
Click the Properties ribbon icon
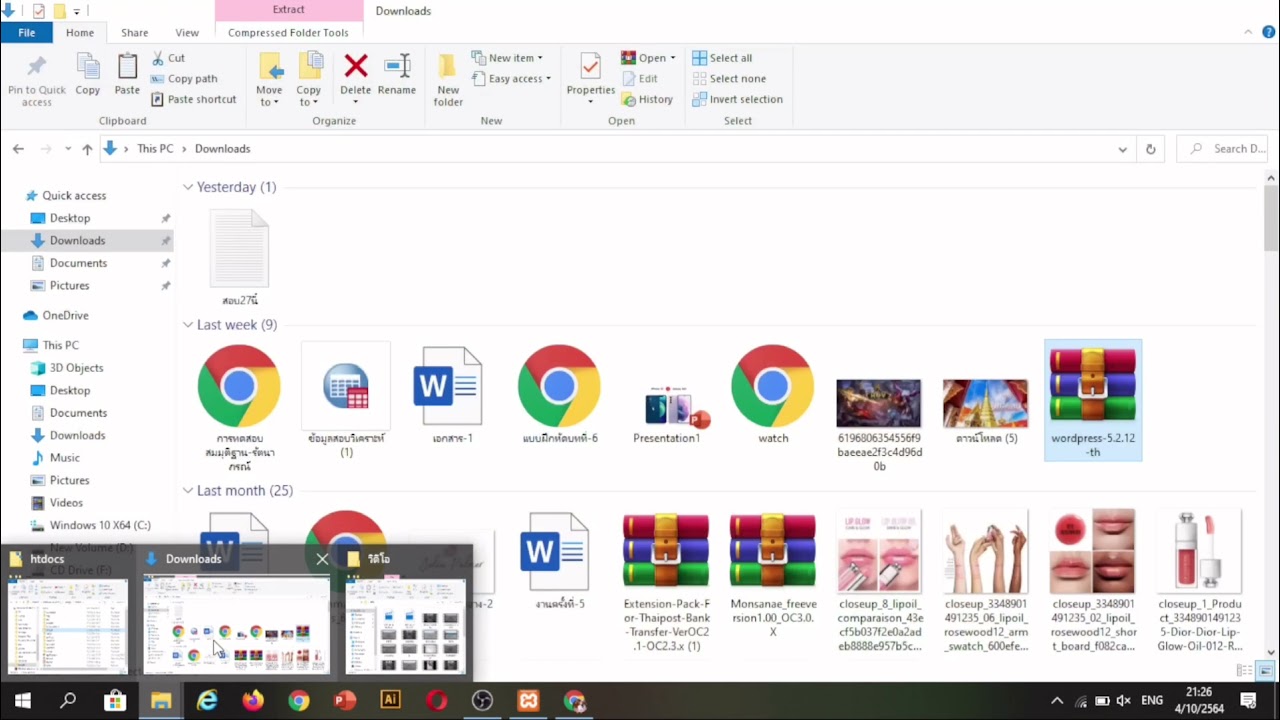click(x=591, y=67)
